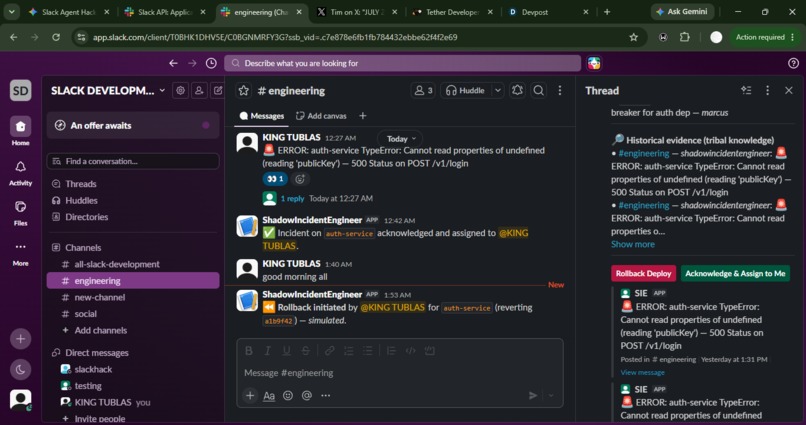Select the Add canvas tab

321,116
